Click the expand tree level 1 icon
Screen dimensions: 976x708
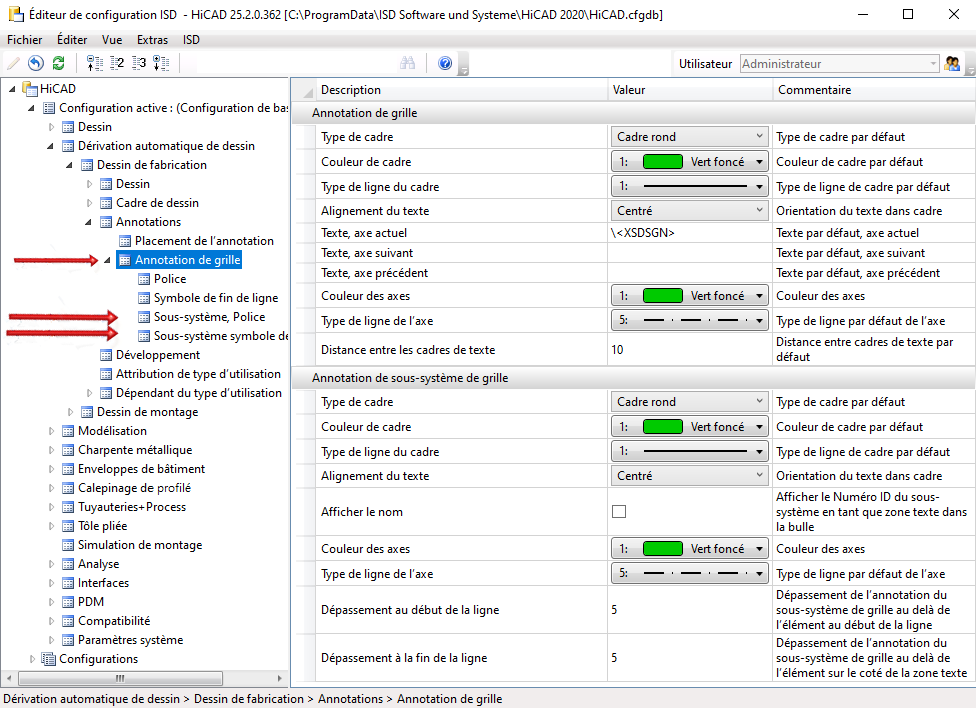[95, 63]
